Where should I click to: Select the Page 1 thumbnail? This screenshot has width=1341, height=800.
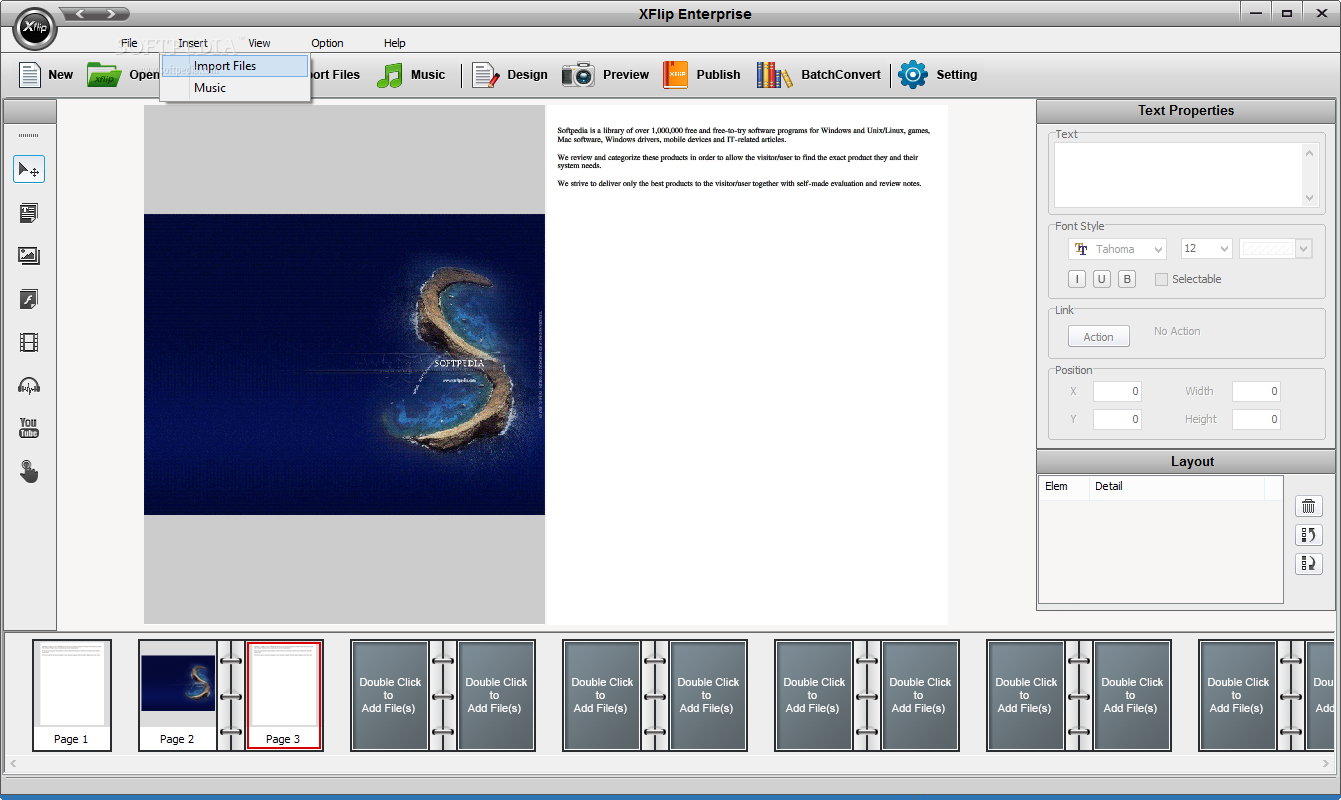pyautogui.click(x=71, y=695)
